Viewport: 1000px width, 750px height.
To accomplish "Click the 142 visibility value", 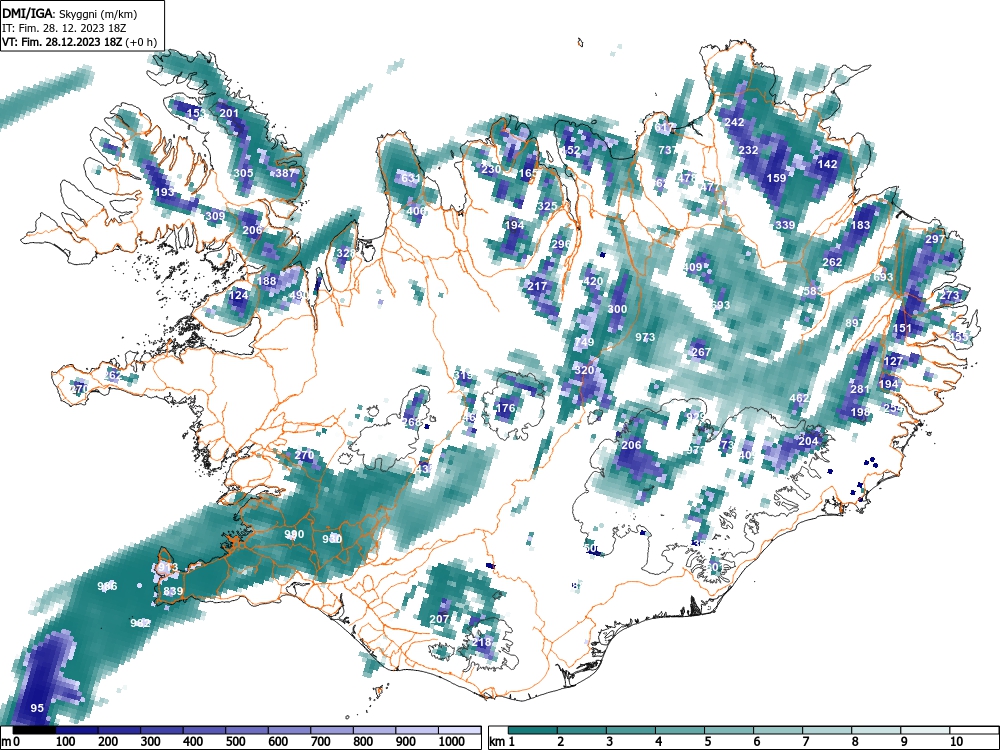I will tap(827, 164).
